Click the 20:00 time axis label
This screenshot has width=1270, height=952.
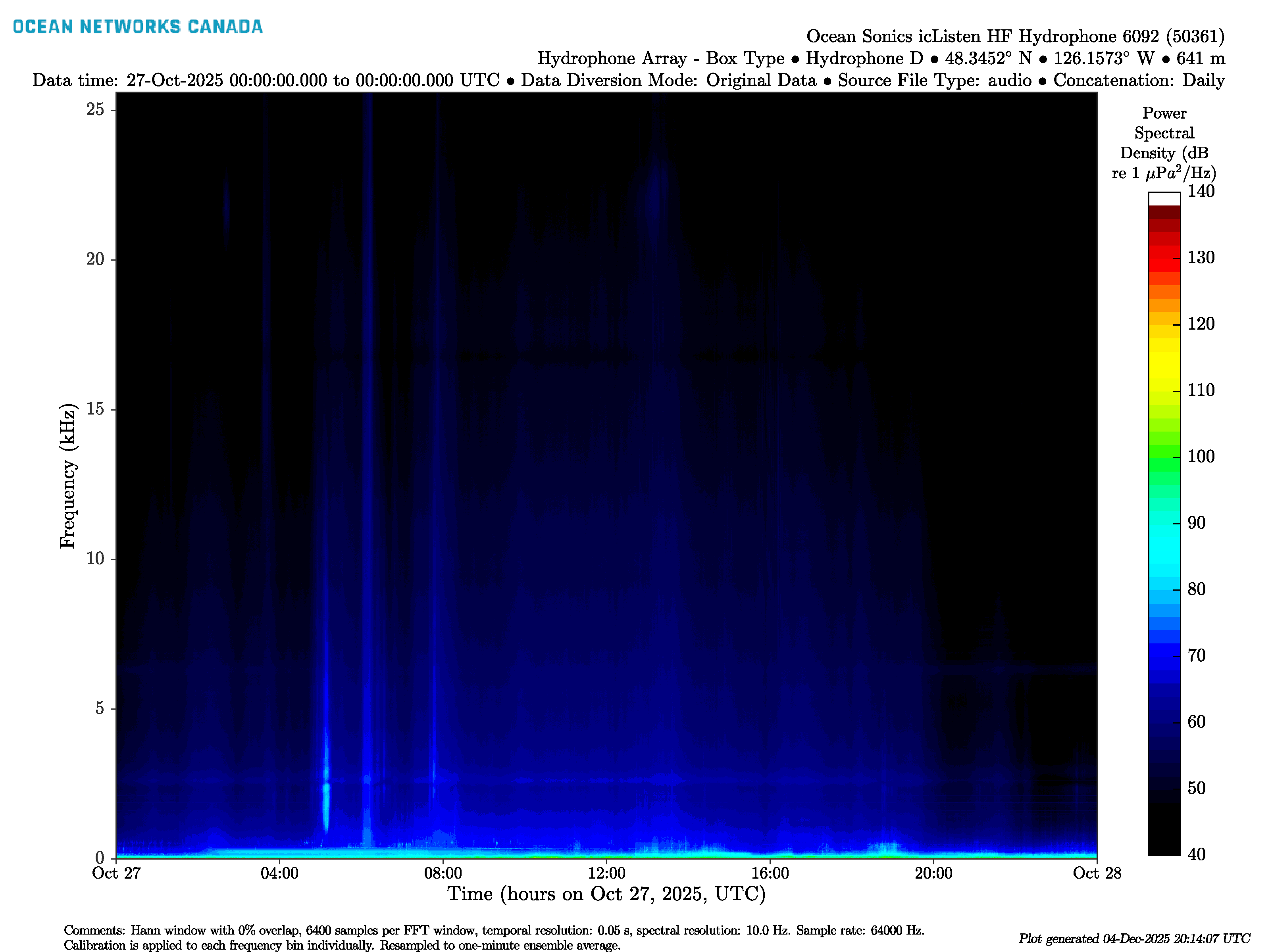click(x=933, y=873)
